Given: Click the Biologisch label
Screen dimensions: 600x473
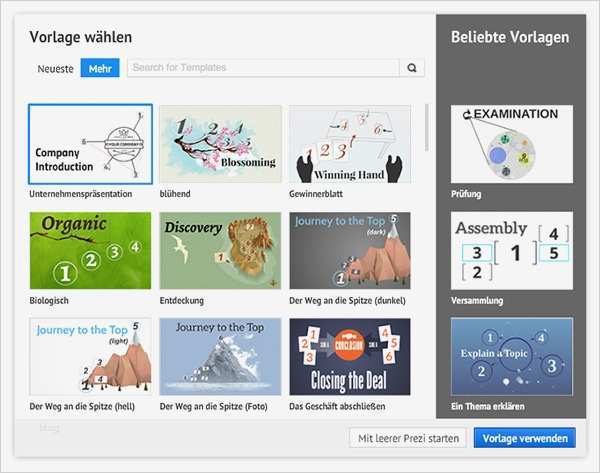Looking at the screenshot, I should click(x=49, y=301).
